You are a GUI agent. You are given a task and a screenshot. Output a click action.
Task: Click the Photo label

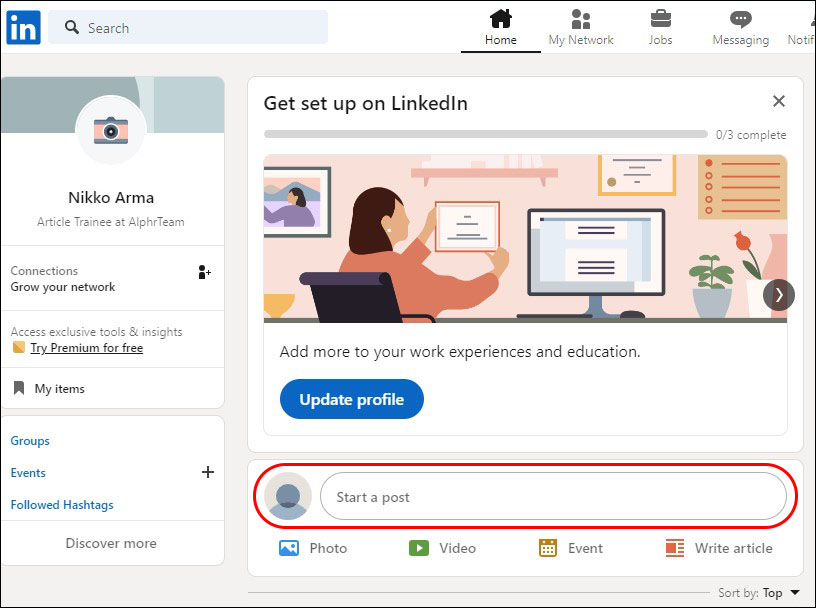coord(328,548)
